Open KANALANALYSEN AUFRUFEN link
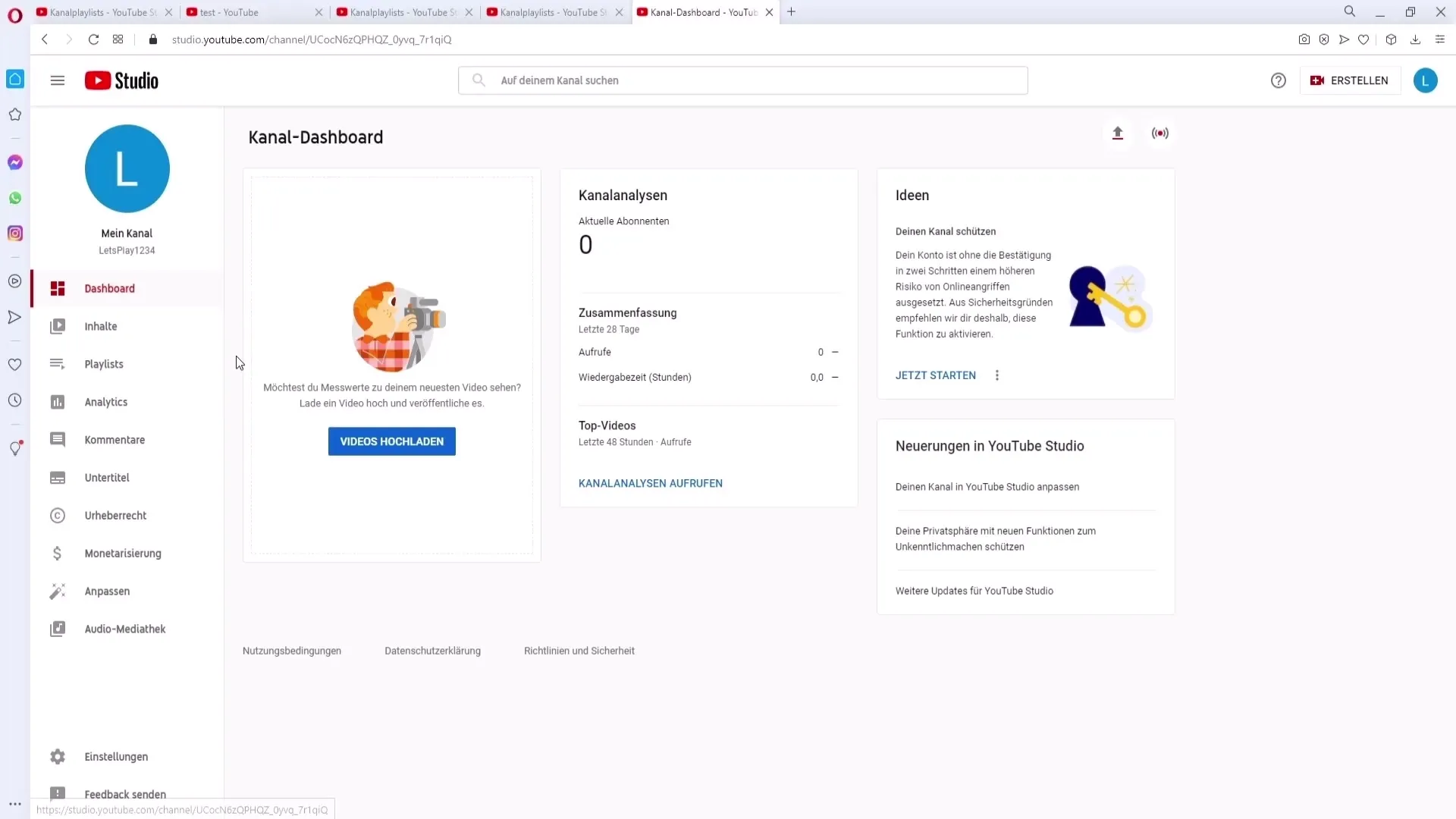Viewport: 1456px width, 819px height. pyautogui.click(x=650, y=483)
